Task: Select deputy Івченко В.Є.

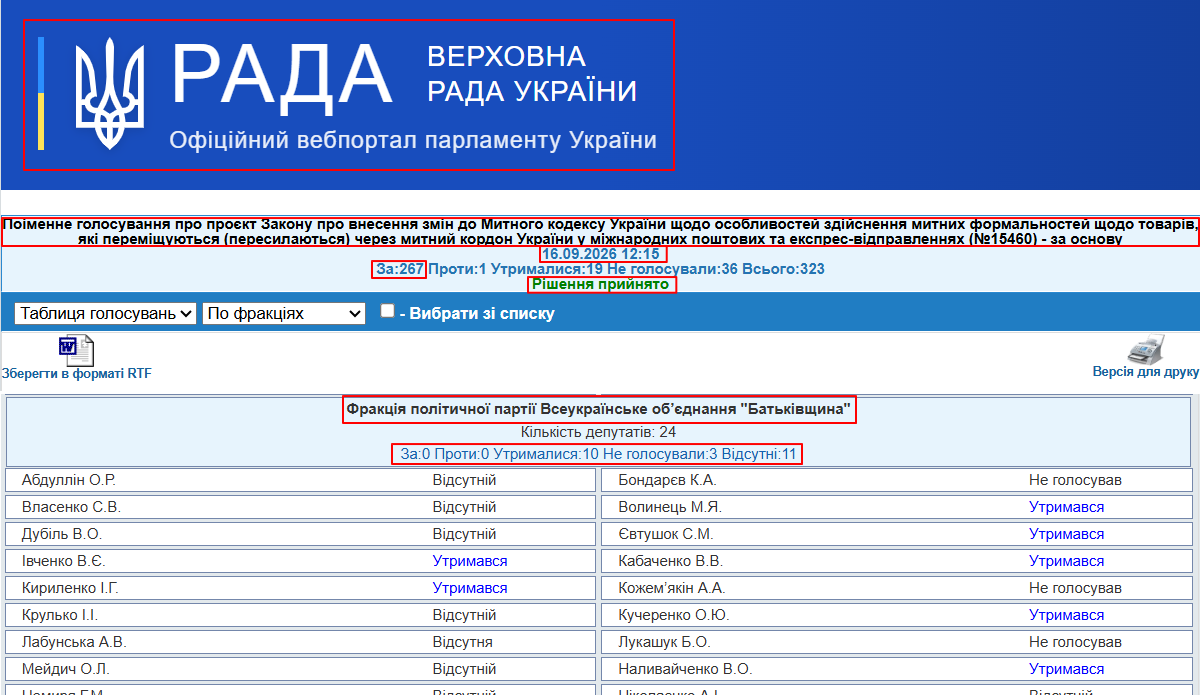Action: pos(63,561)
